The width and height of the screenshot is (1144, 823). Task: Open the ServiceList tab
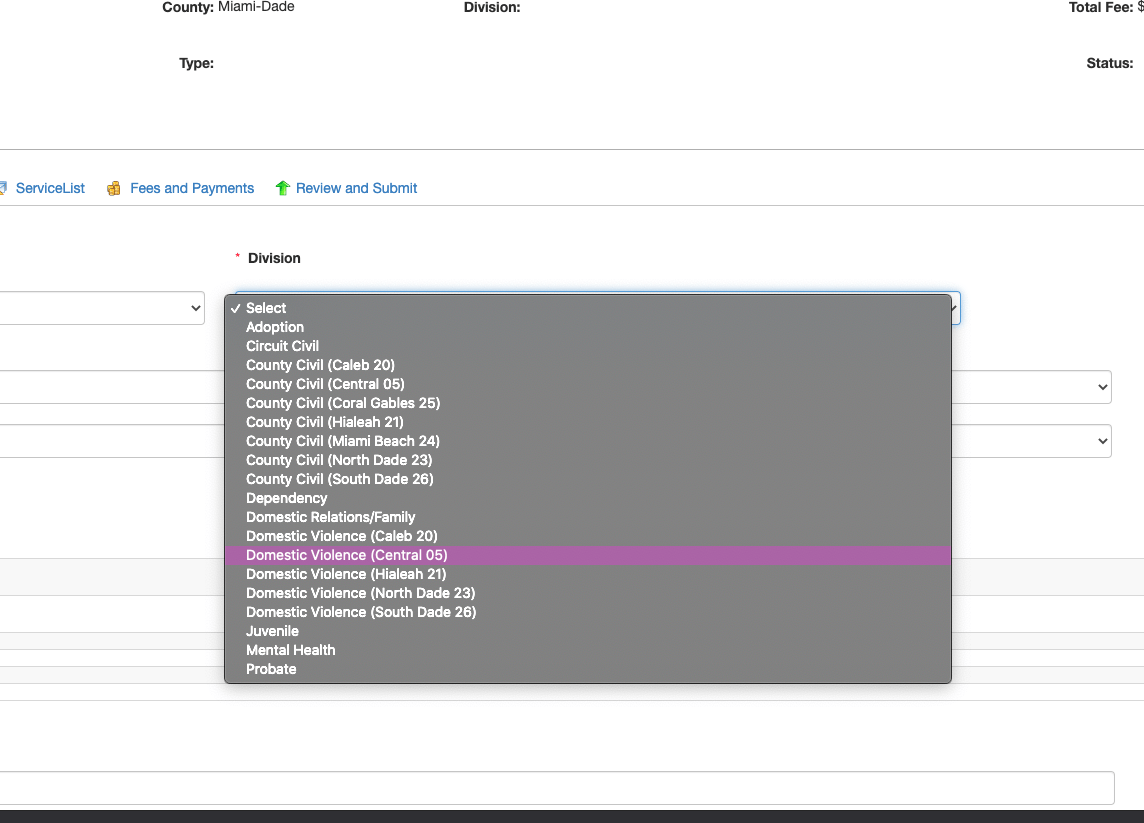(x=50, y=188)
